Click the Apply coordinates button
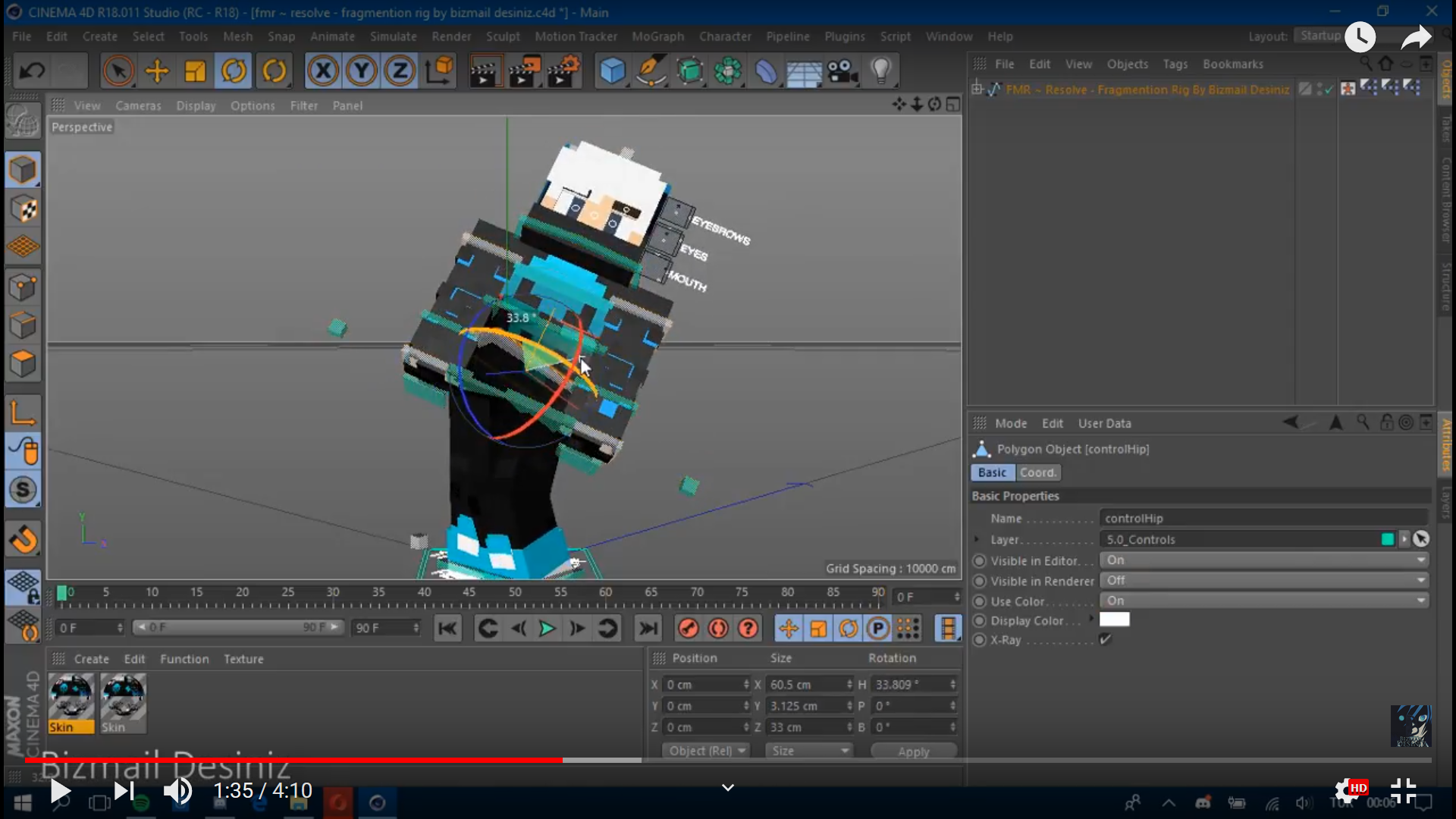Image resolution: width=1456 pixels, height=819 pixels. click(913, 752)
